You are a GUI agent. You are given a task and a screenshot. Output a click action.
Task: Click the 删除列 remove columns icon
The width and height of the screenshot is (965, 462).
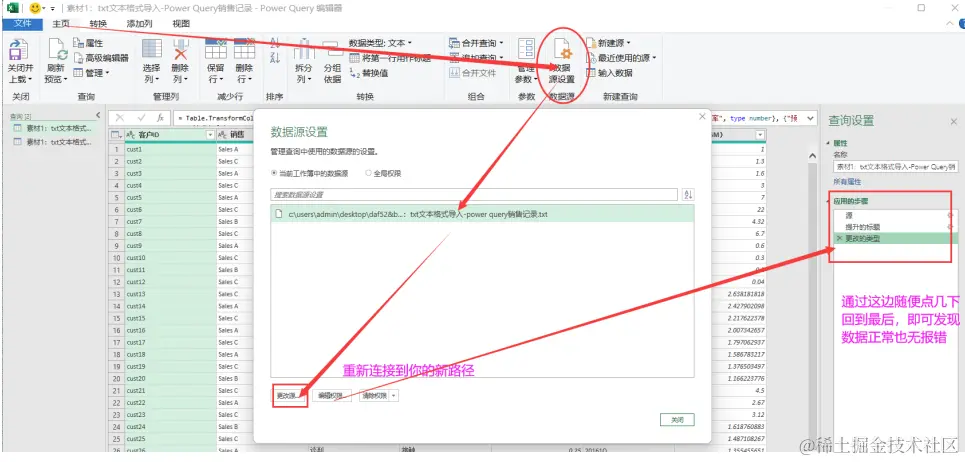[x=180, y=49]
